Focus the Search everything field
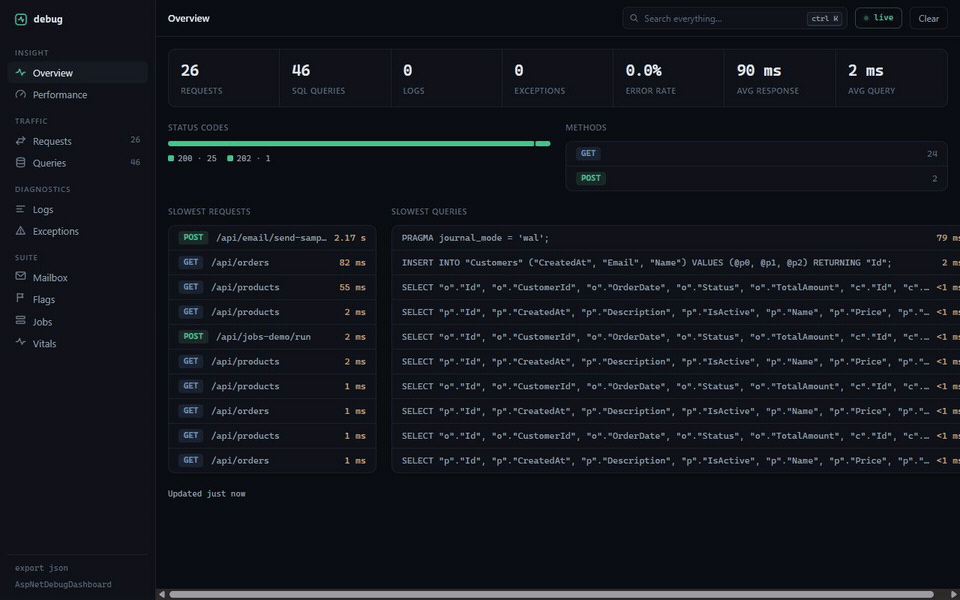The image size is (960, 600). [735, 18]
